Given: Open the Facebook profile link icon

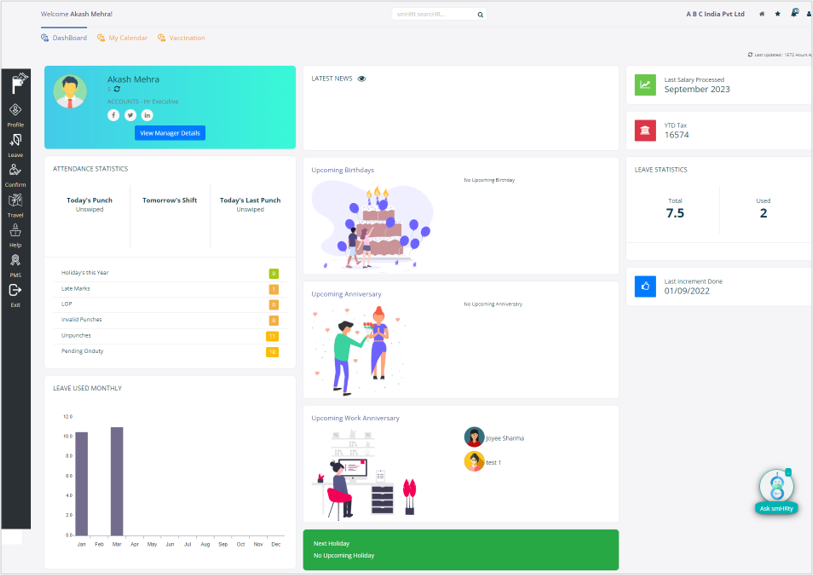Looking at the screenshot, I should [114, 115].
